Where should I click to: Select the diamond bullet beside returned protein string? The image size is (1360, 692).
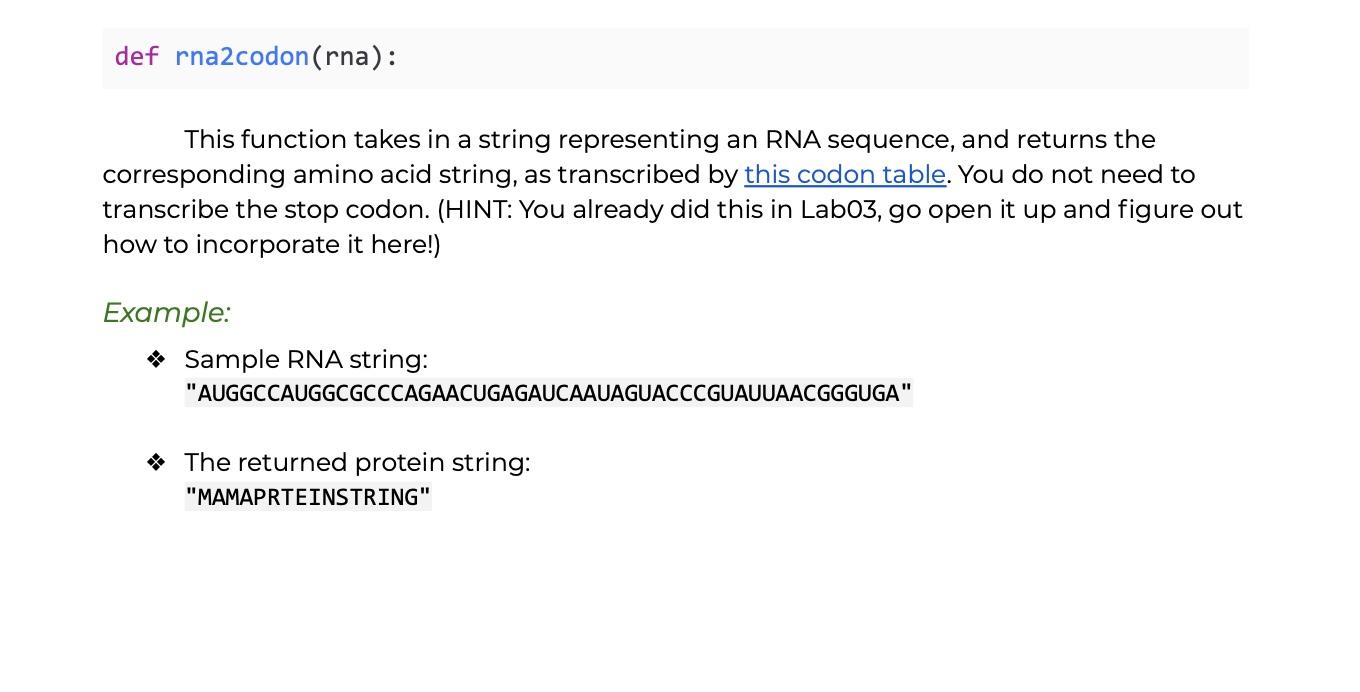(156, 462)
